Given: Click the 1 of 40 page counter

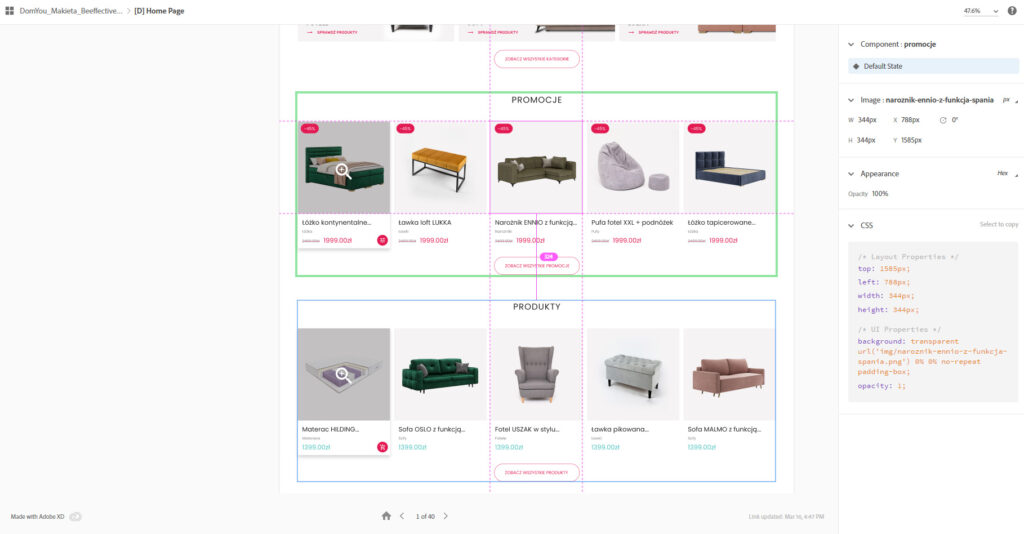Looking at the screenshot, I should (x=425, y=516).
